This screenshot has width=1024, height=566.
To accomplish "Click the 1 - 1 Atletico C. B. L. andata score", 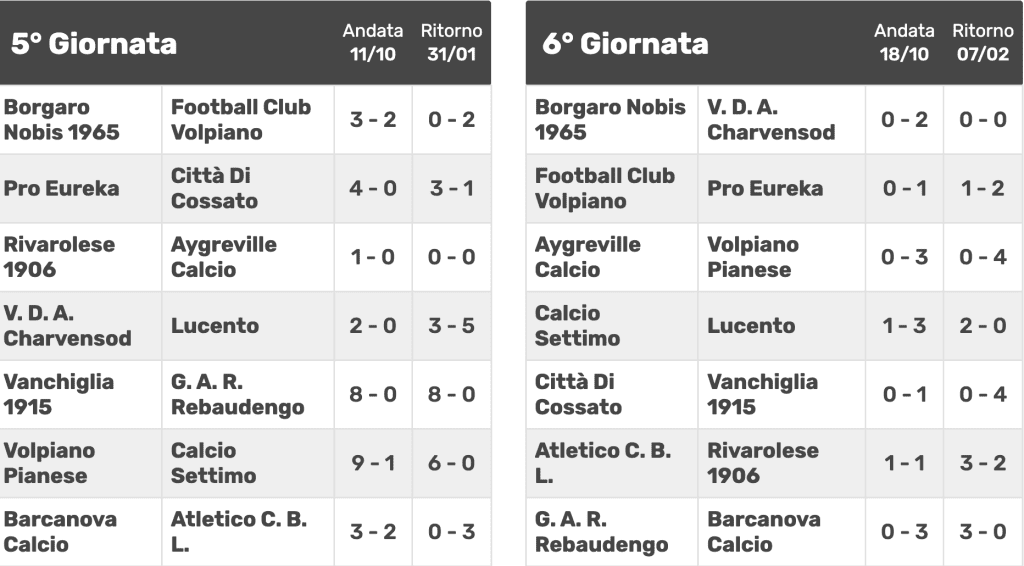I will coord(904,463).
